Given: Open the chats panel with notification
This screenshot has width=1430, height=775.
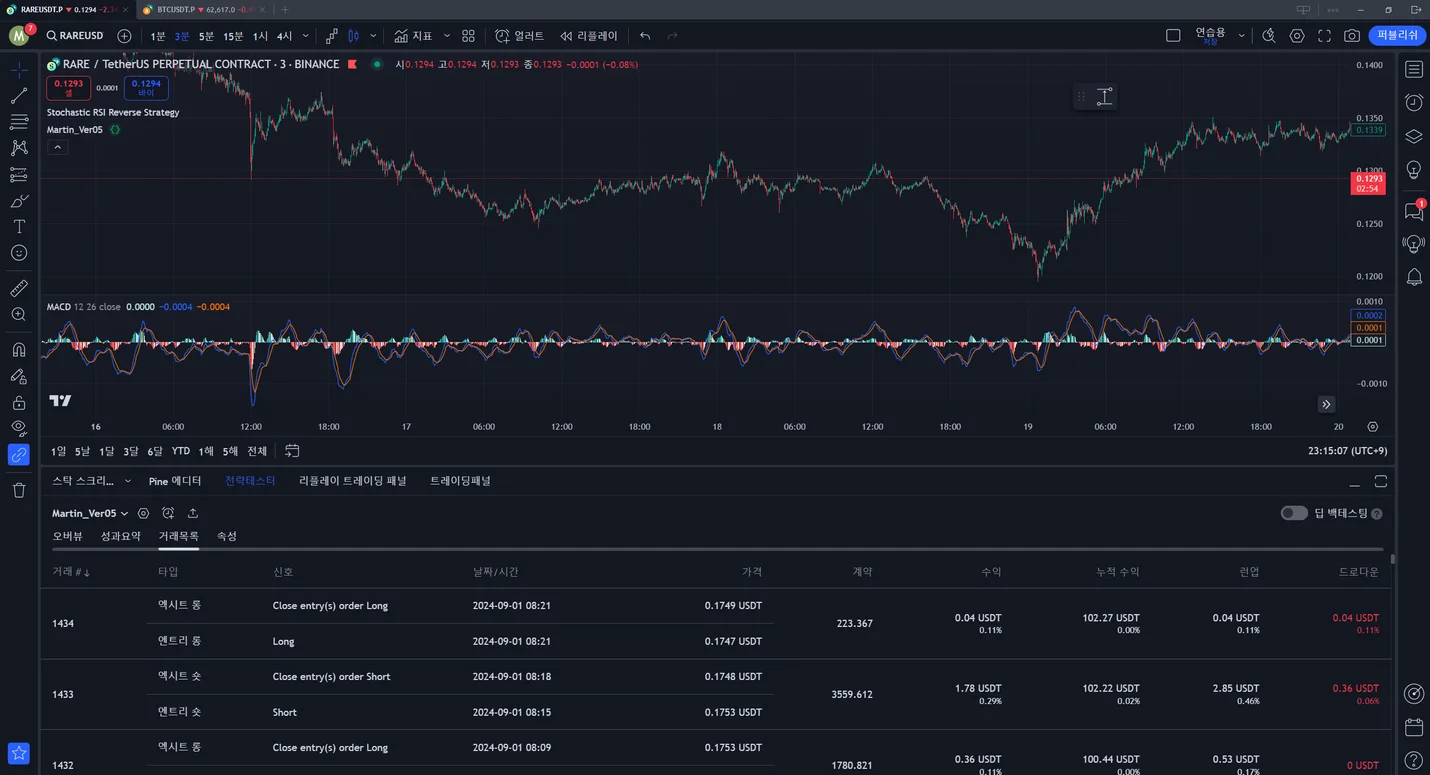Looking at the screenshot, I should [1414, 211].
